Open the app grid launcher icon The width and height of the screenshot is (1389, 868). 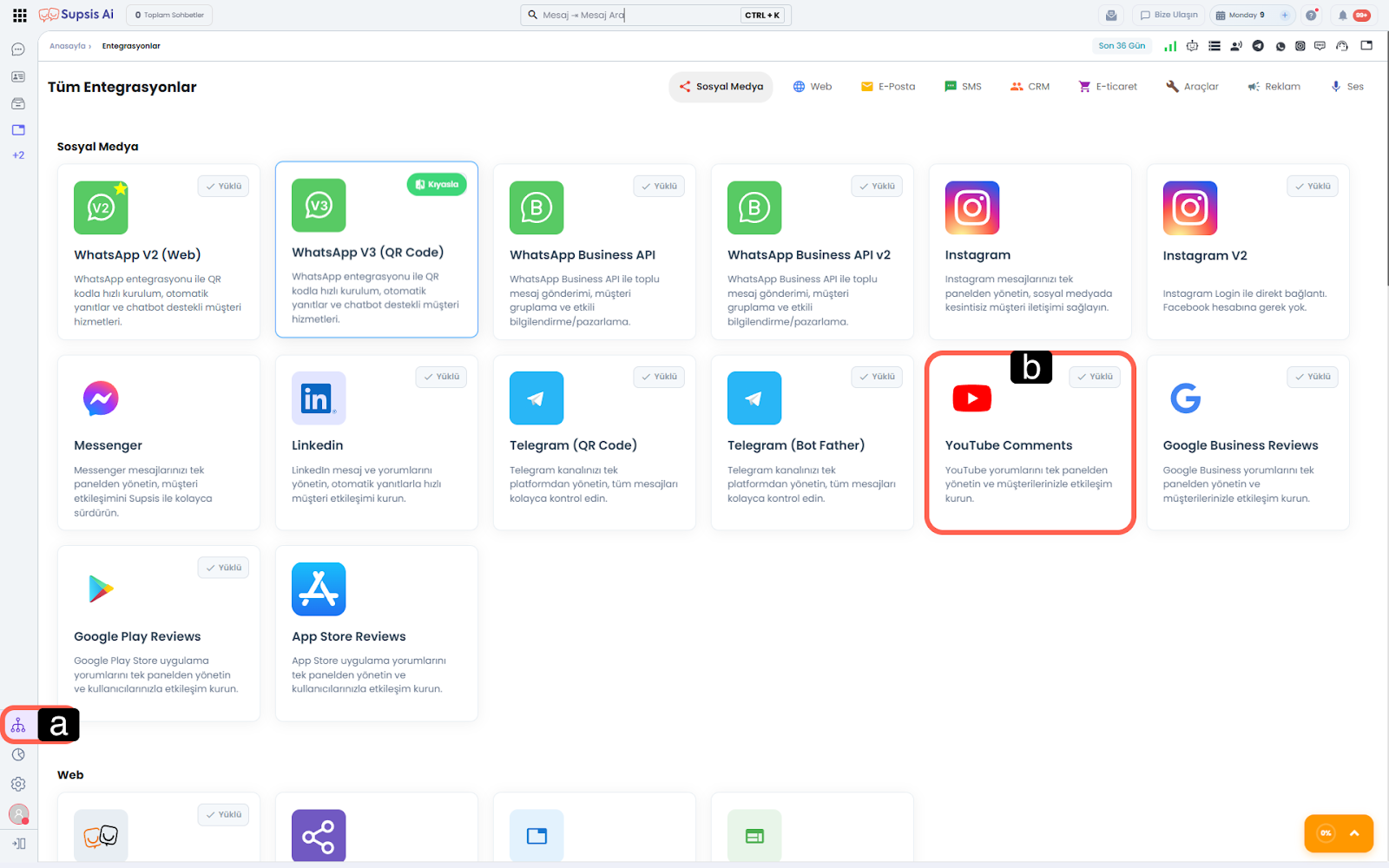(x=19, y=15)
